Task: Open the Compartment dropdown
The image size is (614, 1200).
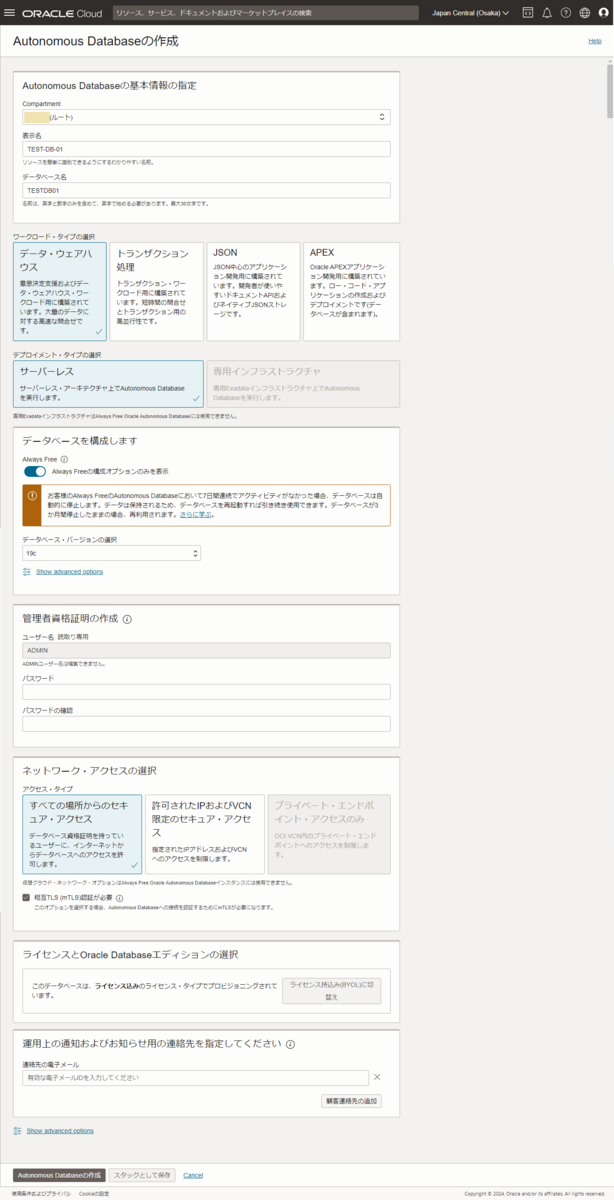Action: 206,117
